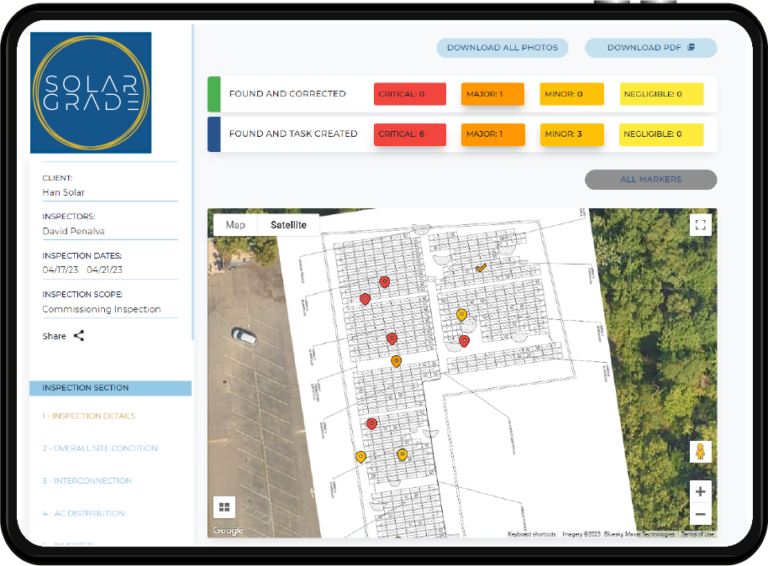768x566 pixels.
Task: Zoom in on the map
Action: point(700,491)
